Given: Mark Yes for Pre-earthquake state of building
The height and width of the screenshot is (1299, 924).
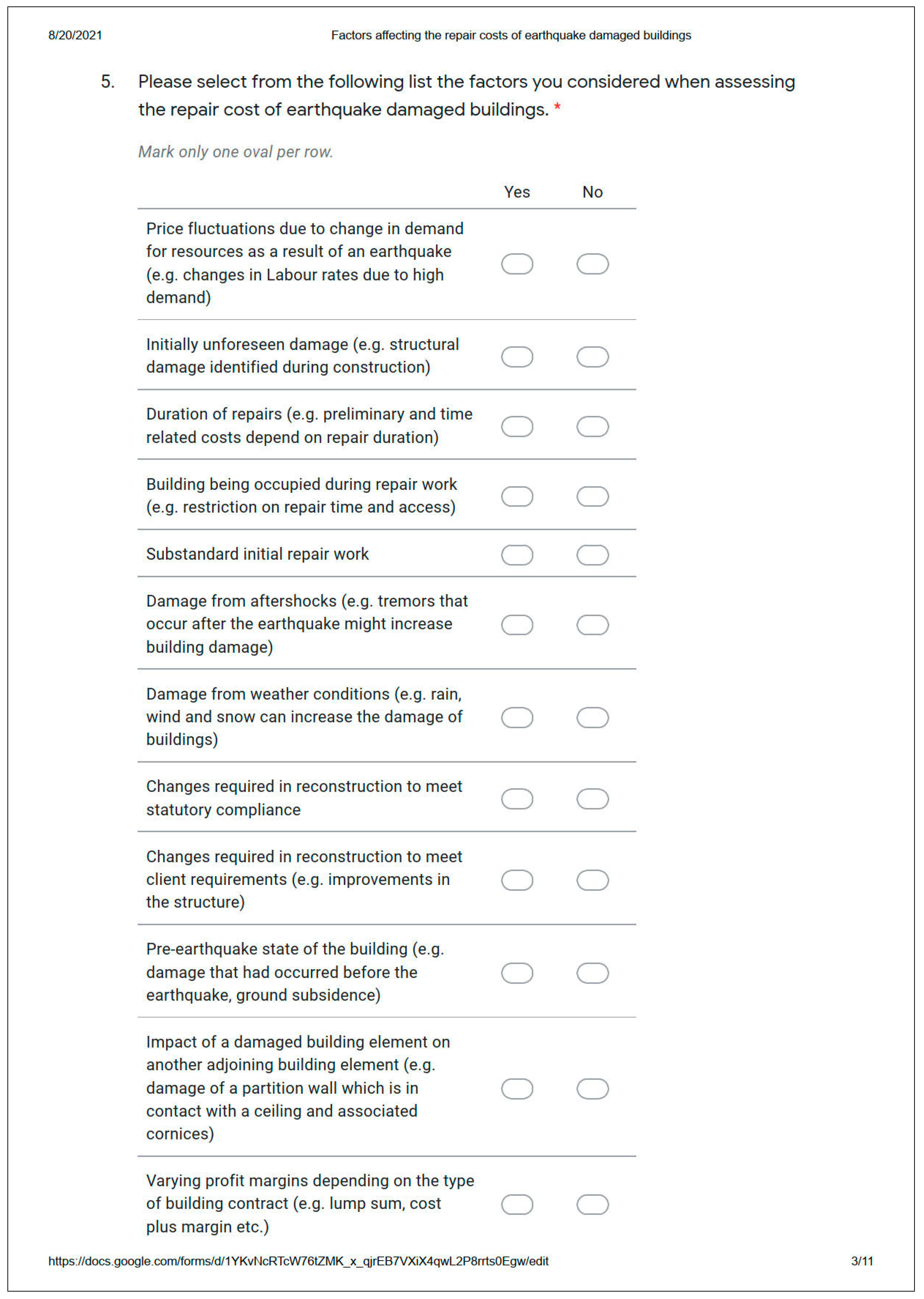Looking at the screenshot, I should pos(517,973).
